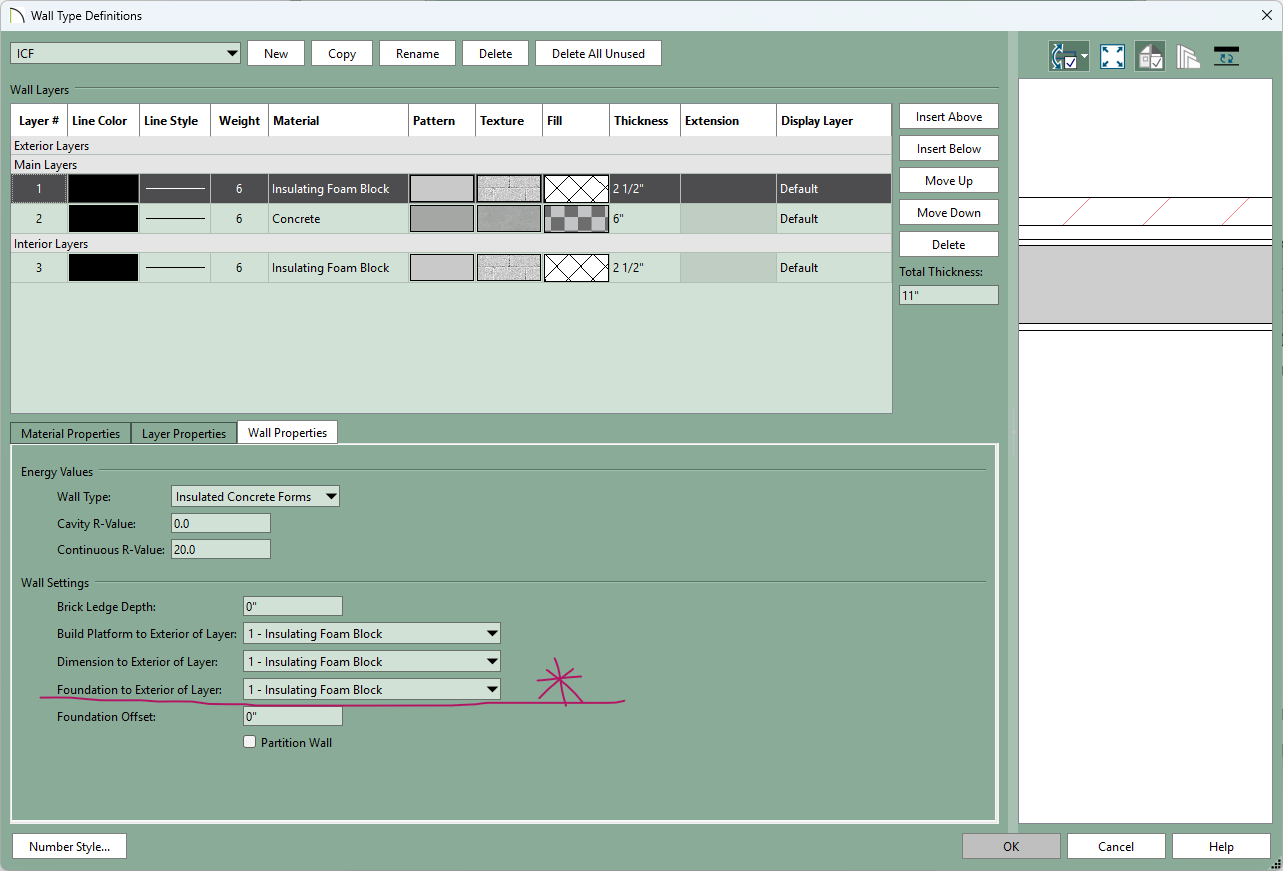1283x871 pixels.
Task: Open the ICF wall type dropdown
Action: pos(125,53)
